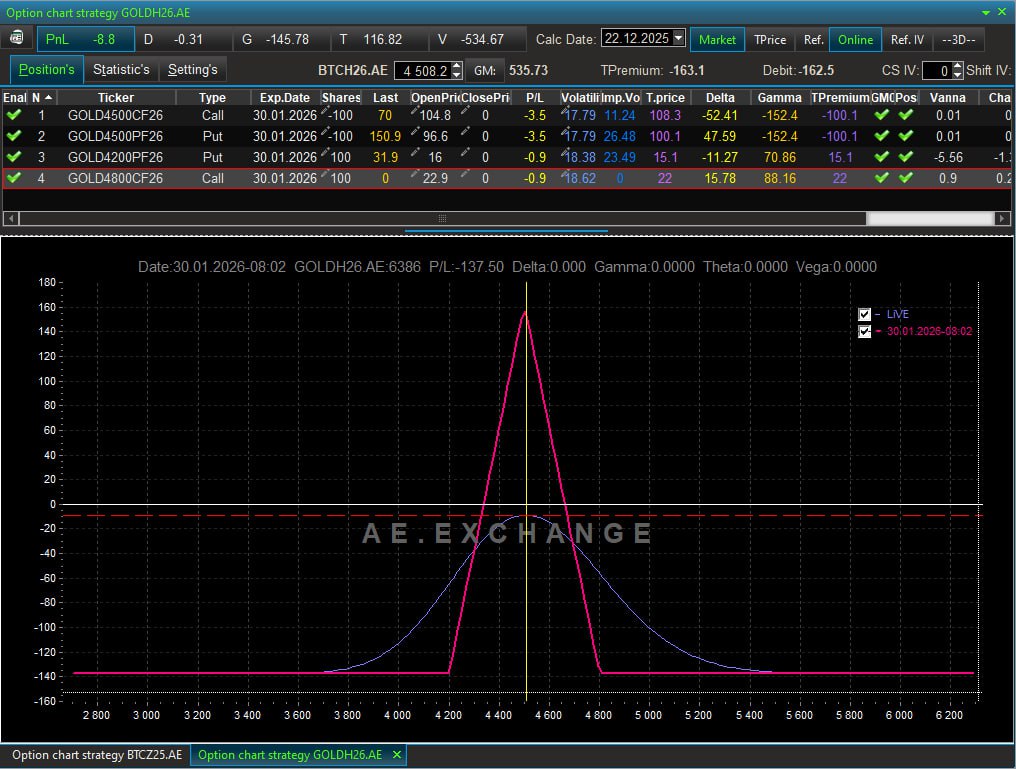Sort the table by the Ticker column header
Viewport: 1016px width, 769px height.
click(116, 97)
